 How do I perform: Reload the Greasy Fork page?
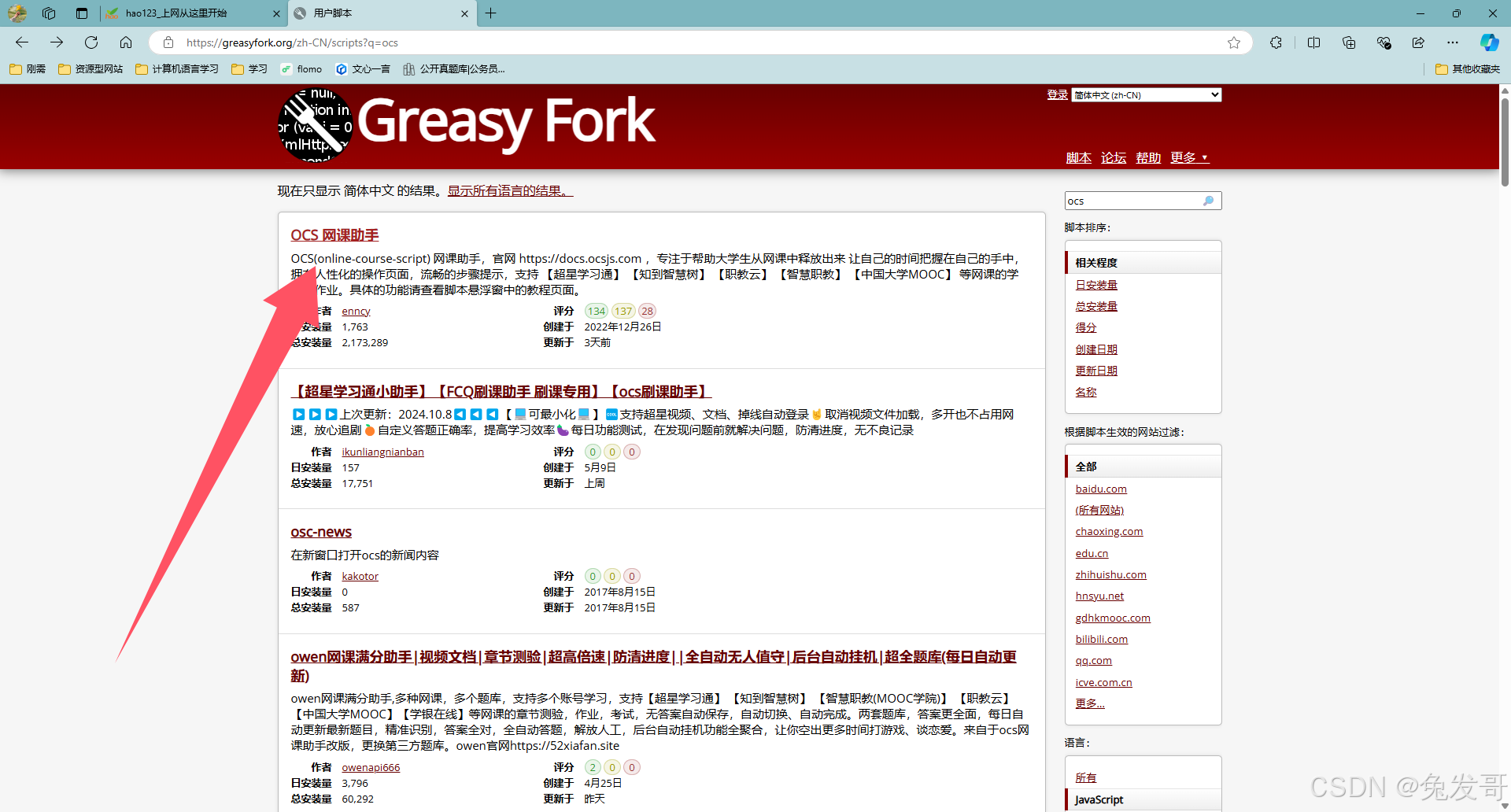[91, 42]
